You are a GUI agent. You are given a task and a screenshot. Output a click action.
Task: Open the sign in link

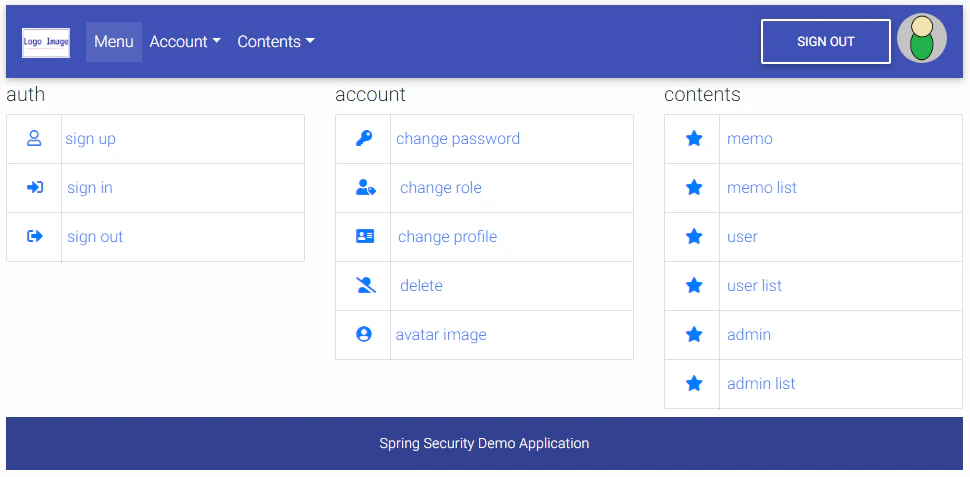pyautogui.click(x=90, y=187)
